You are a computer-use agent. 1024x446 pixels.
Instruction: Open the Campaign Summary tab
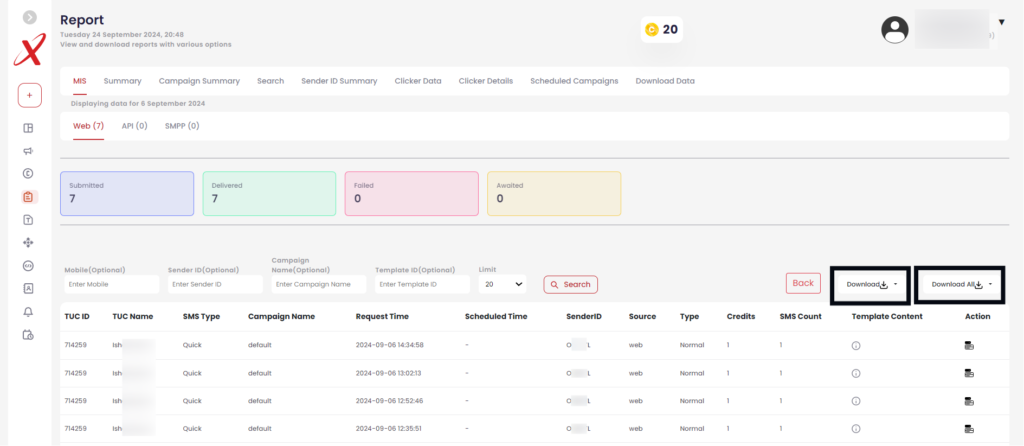click(x=199, y=81)
